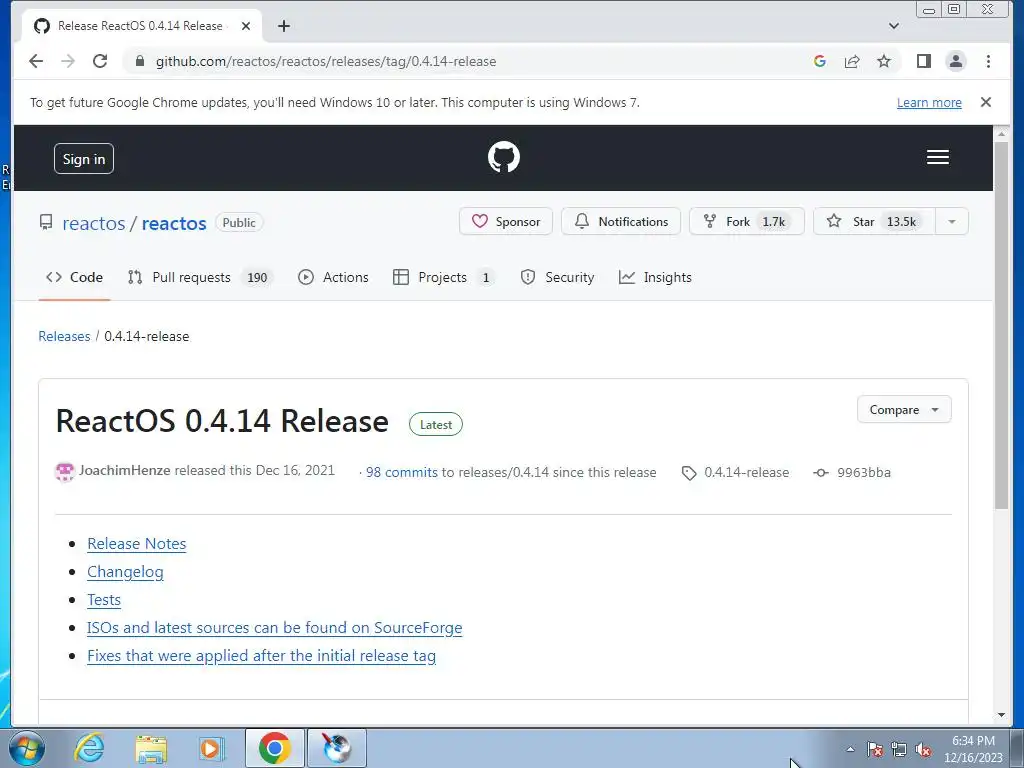Click the browser forward arrow

(68, 61)
